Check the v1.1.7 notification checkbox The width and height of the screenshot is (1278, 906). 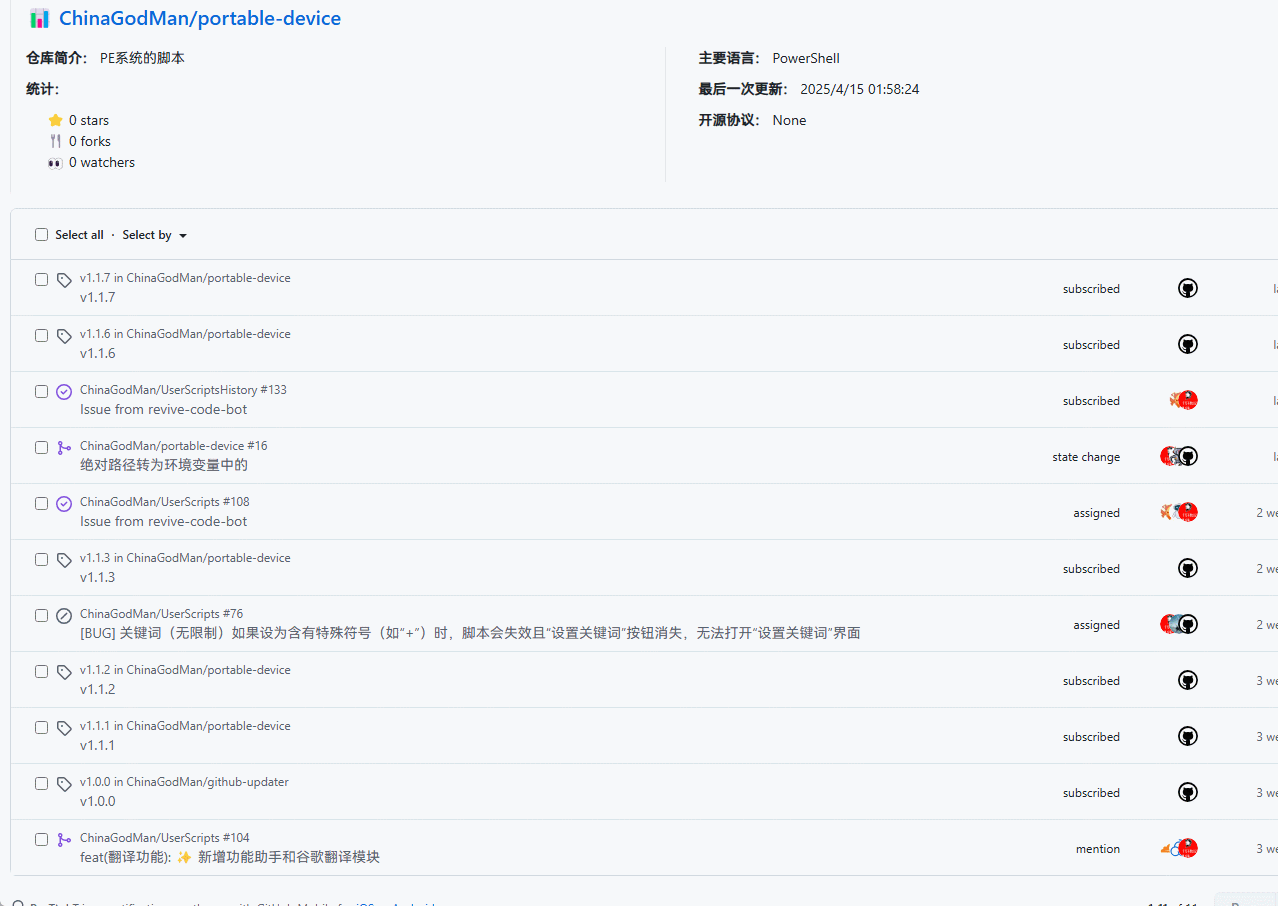click(41, 279)
